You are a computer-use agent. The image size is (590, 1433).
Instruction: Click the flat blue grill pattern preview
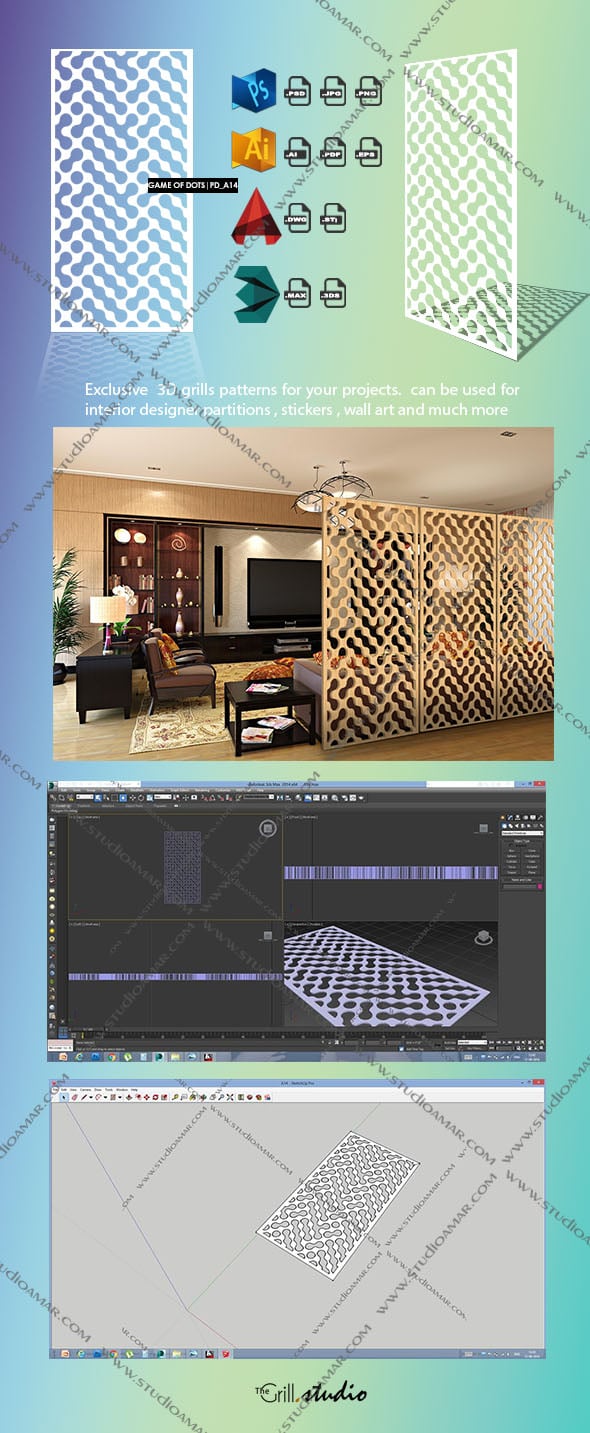(x=121, y=191)
